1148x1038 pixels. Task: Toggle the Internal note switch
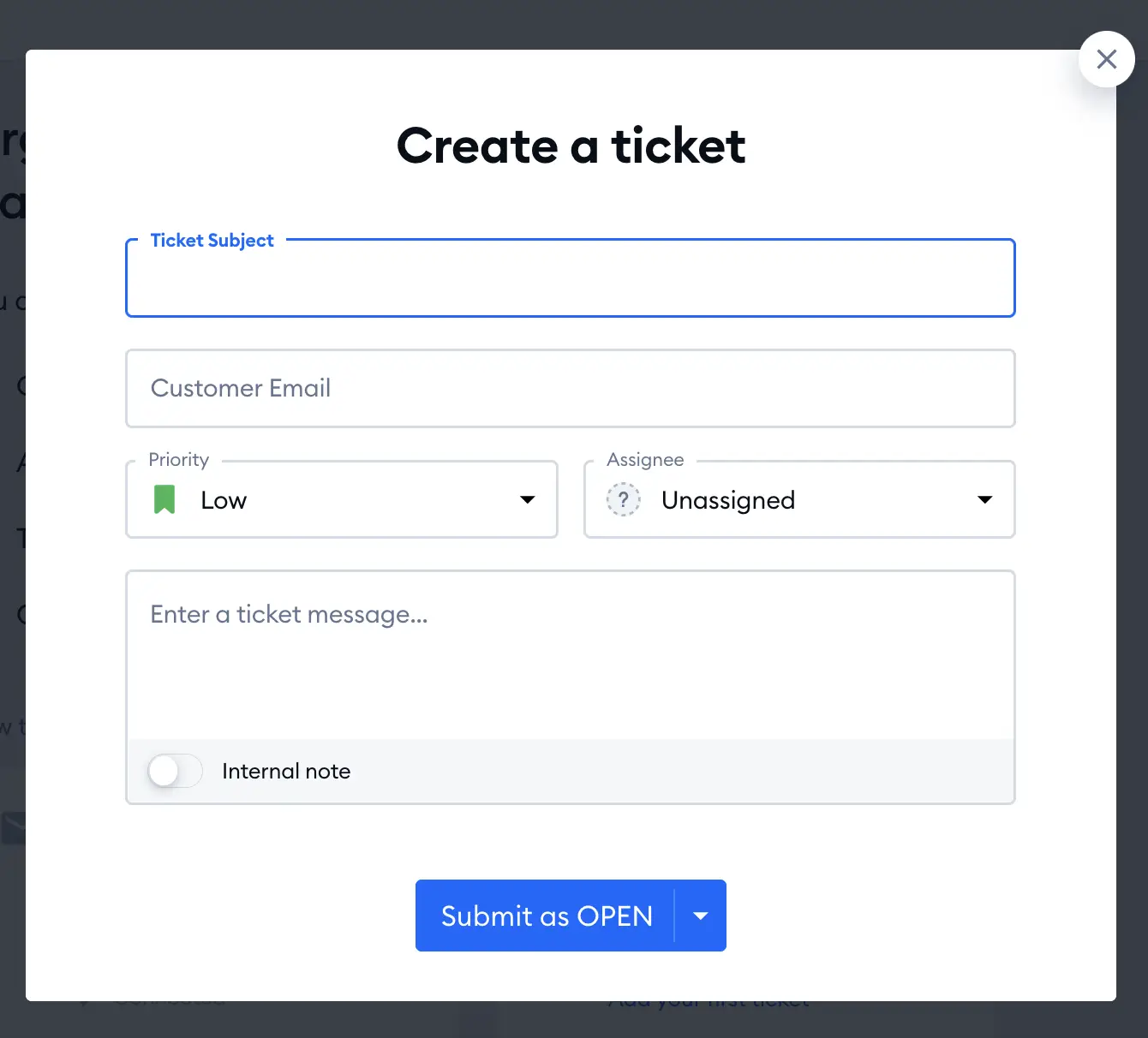tap(175, 771)
